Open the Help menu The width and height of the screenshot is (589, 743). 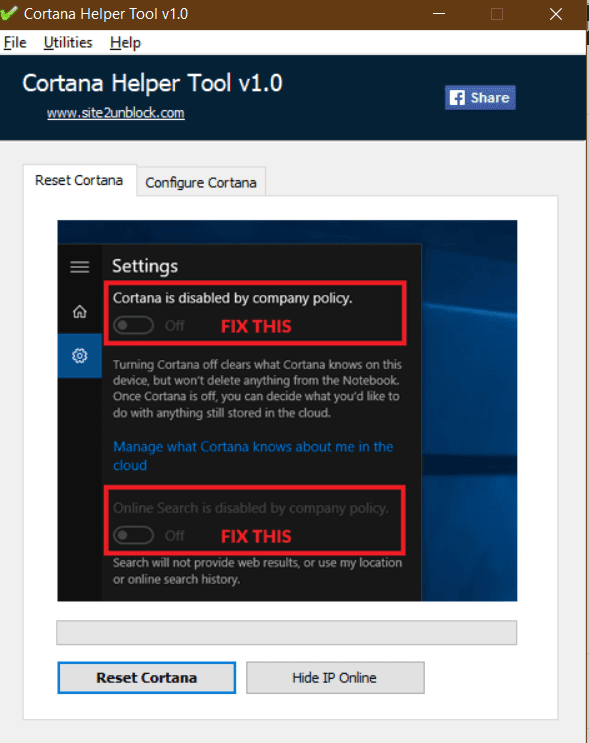[x=125, y=43]
